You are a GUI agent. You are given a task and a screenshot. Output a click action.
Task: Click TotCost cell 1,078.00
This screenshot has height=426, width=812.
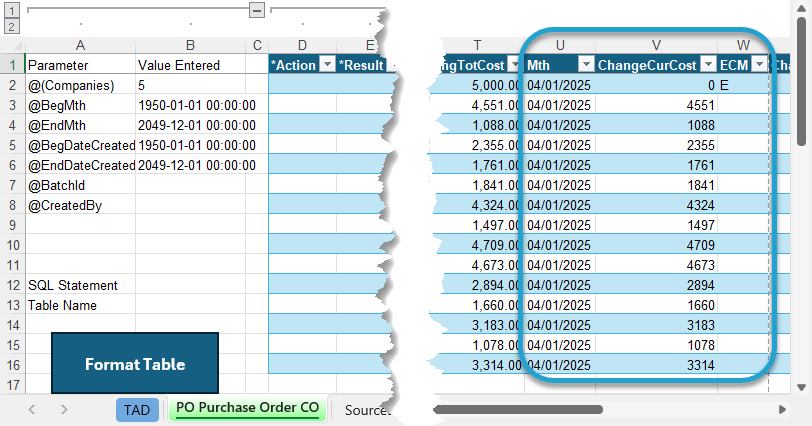pos(479,345)
